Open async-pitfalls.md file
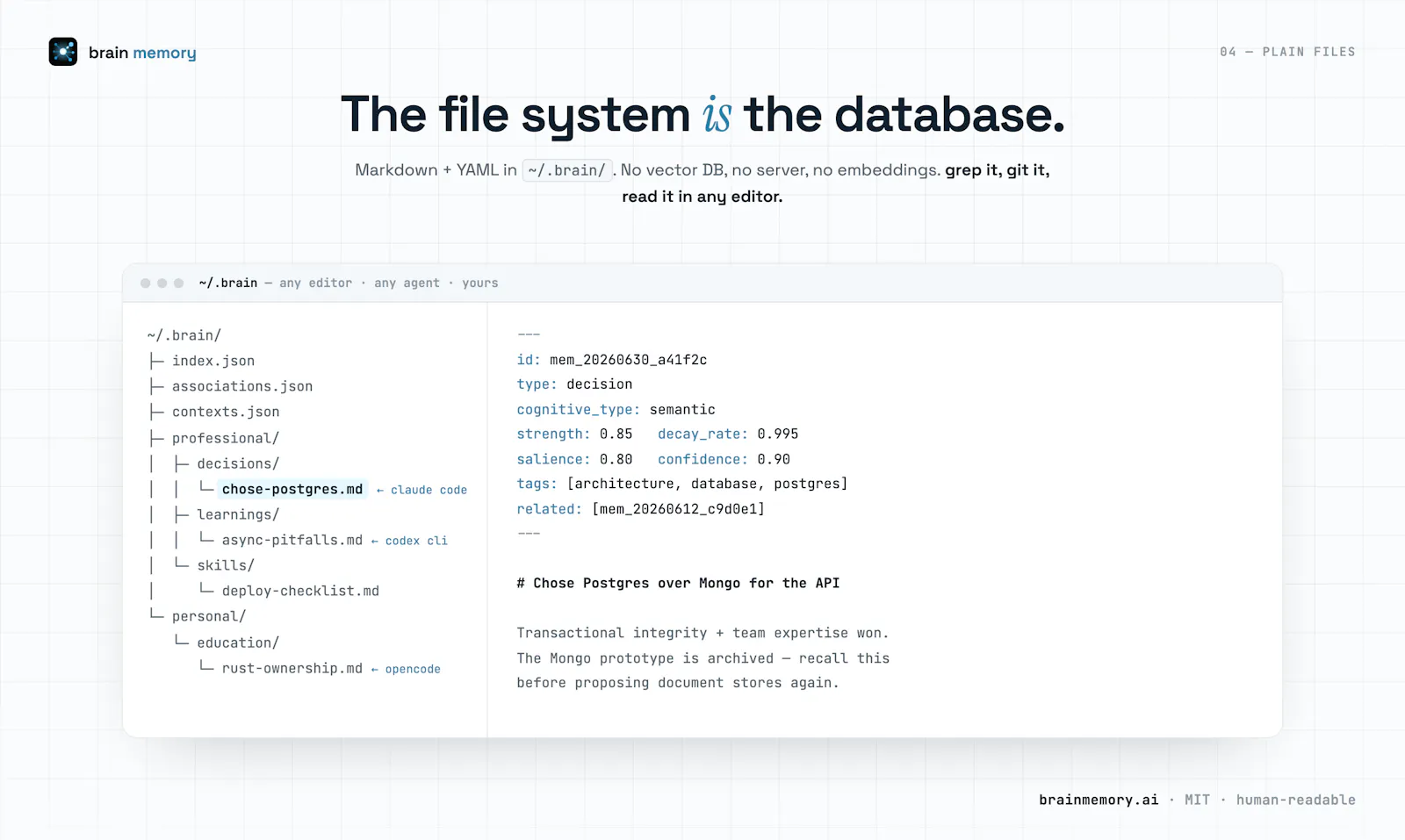Screen dimensions: 1405x840 coord(292,540)
